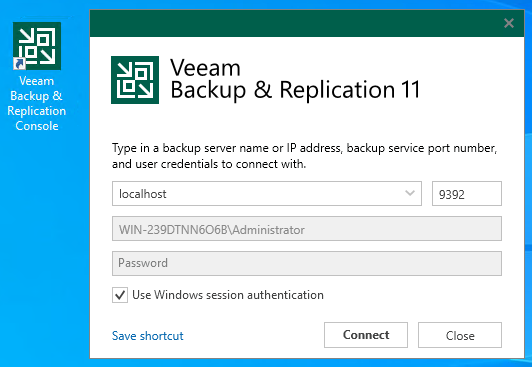Click the Close button
The height and width of the screenshot is (367, 532).
[x=460, y=335]
